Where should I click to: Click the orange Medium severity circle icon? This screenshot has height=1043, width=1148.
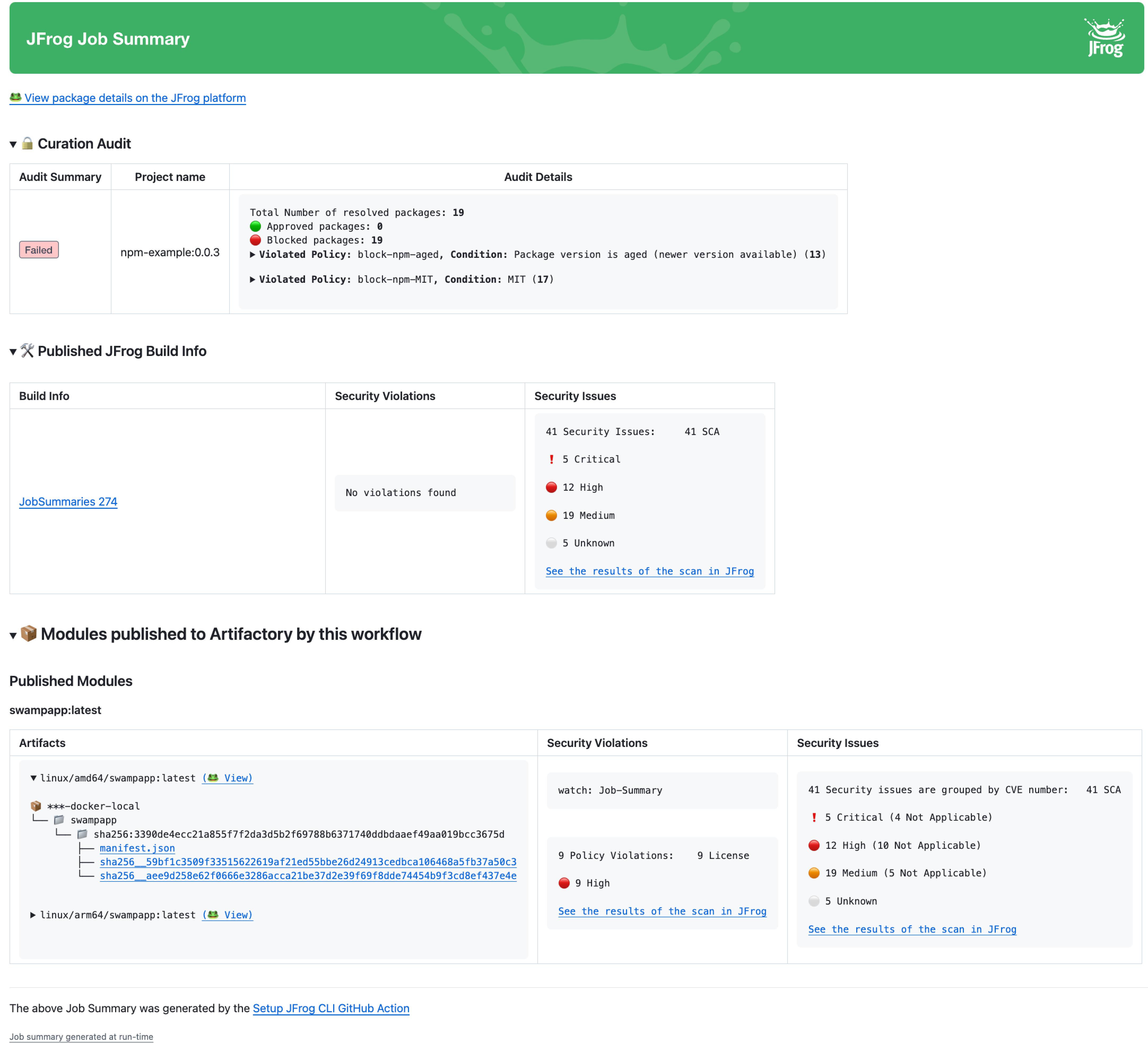tap(551, 515)
